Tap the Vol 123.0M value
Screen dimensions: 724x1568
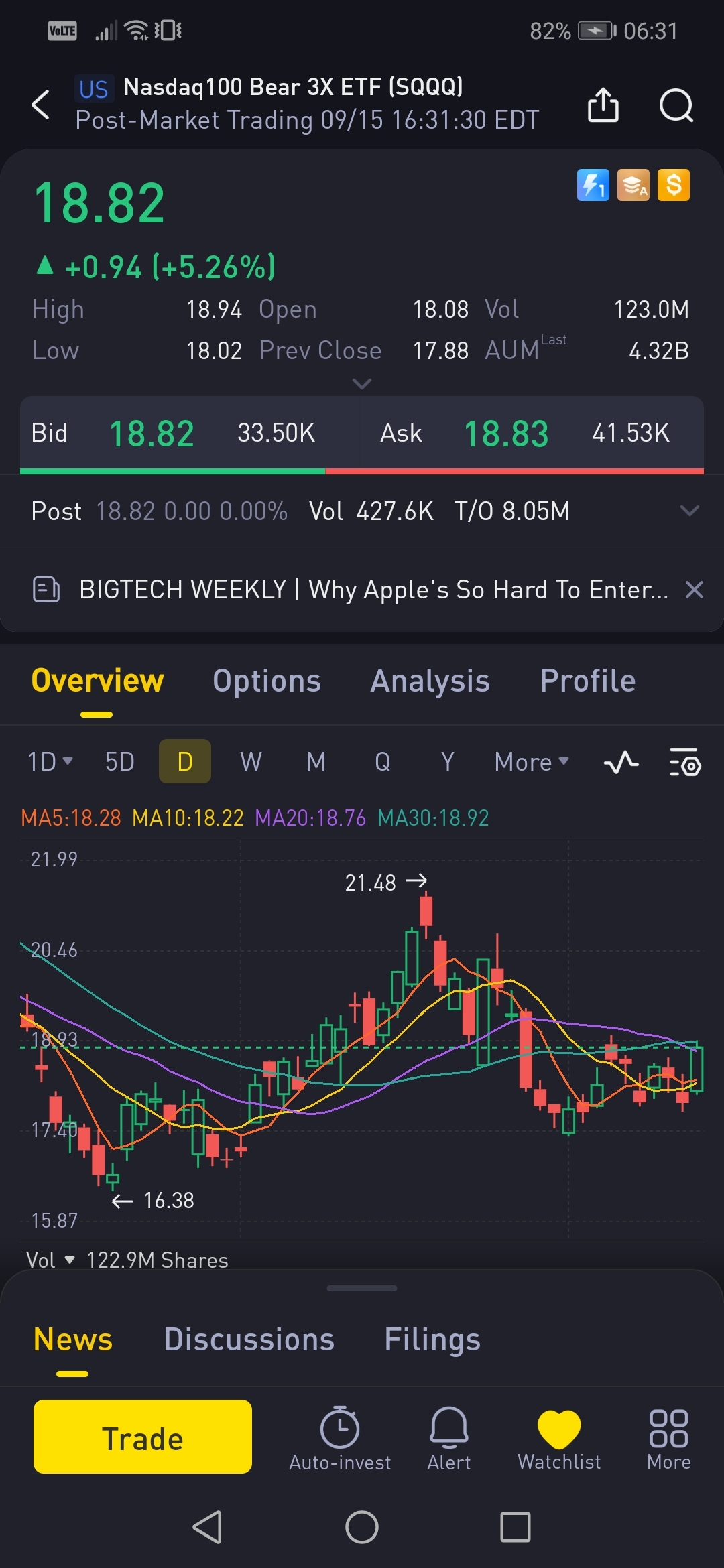pos(652,309)
